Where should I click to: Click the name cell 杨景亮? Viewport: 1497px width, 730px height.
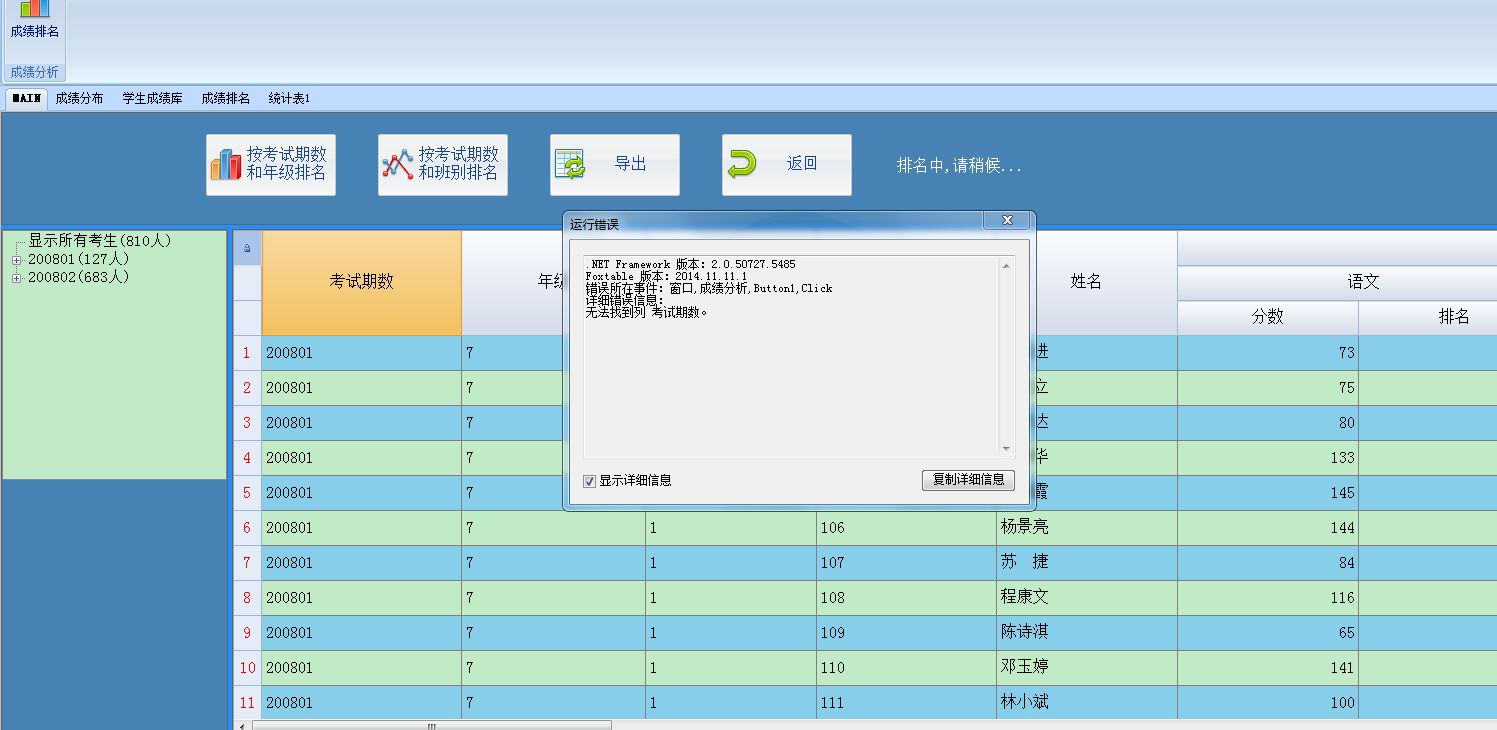1086,528
